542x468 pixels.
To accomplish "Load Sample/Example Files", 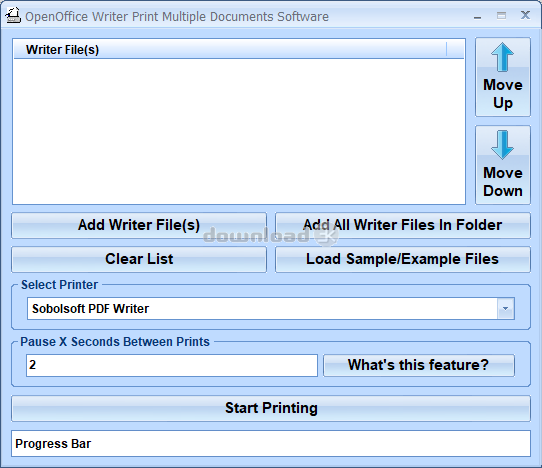I will [403, 259].
